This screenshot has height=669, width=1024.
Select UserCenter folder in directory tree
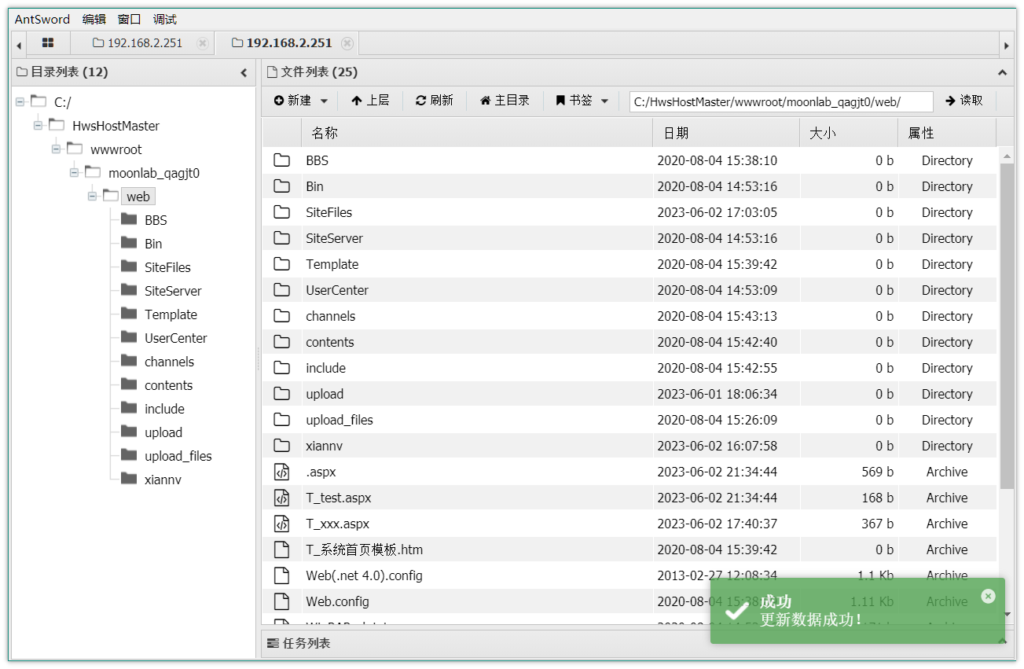(x=175, y=338)
